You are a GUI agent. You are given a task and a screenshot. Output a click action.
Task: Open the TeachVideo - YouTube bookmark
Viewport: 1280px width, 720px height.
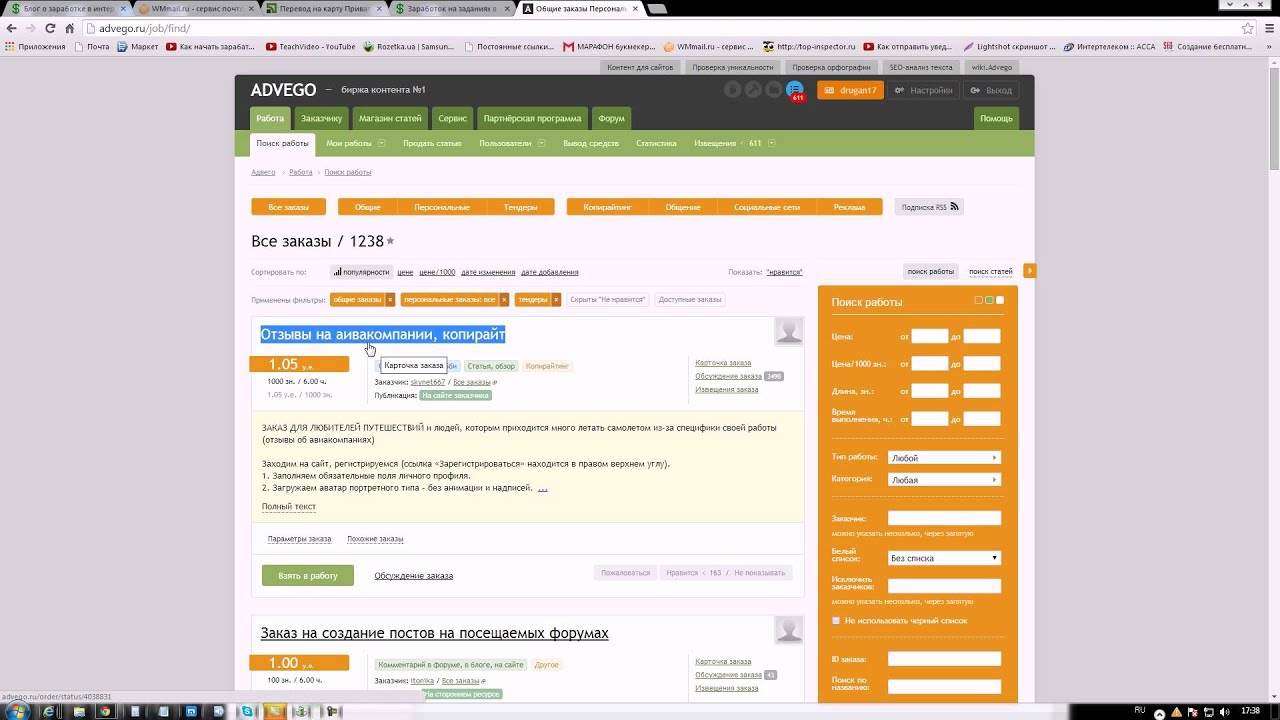[311, 46]
